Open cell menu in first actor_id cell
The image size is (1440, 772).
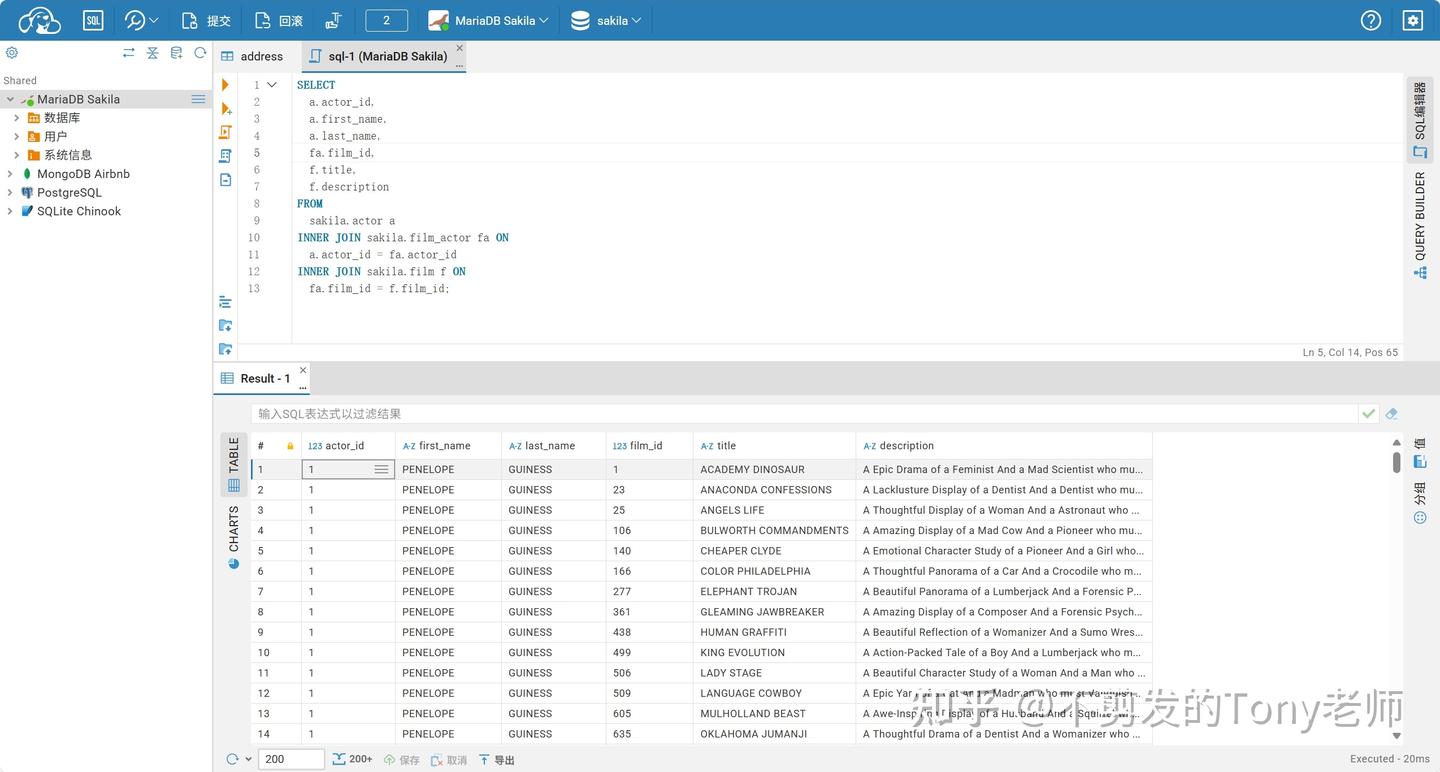[x=381, y=469]
